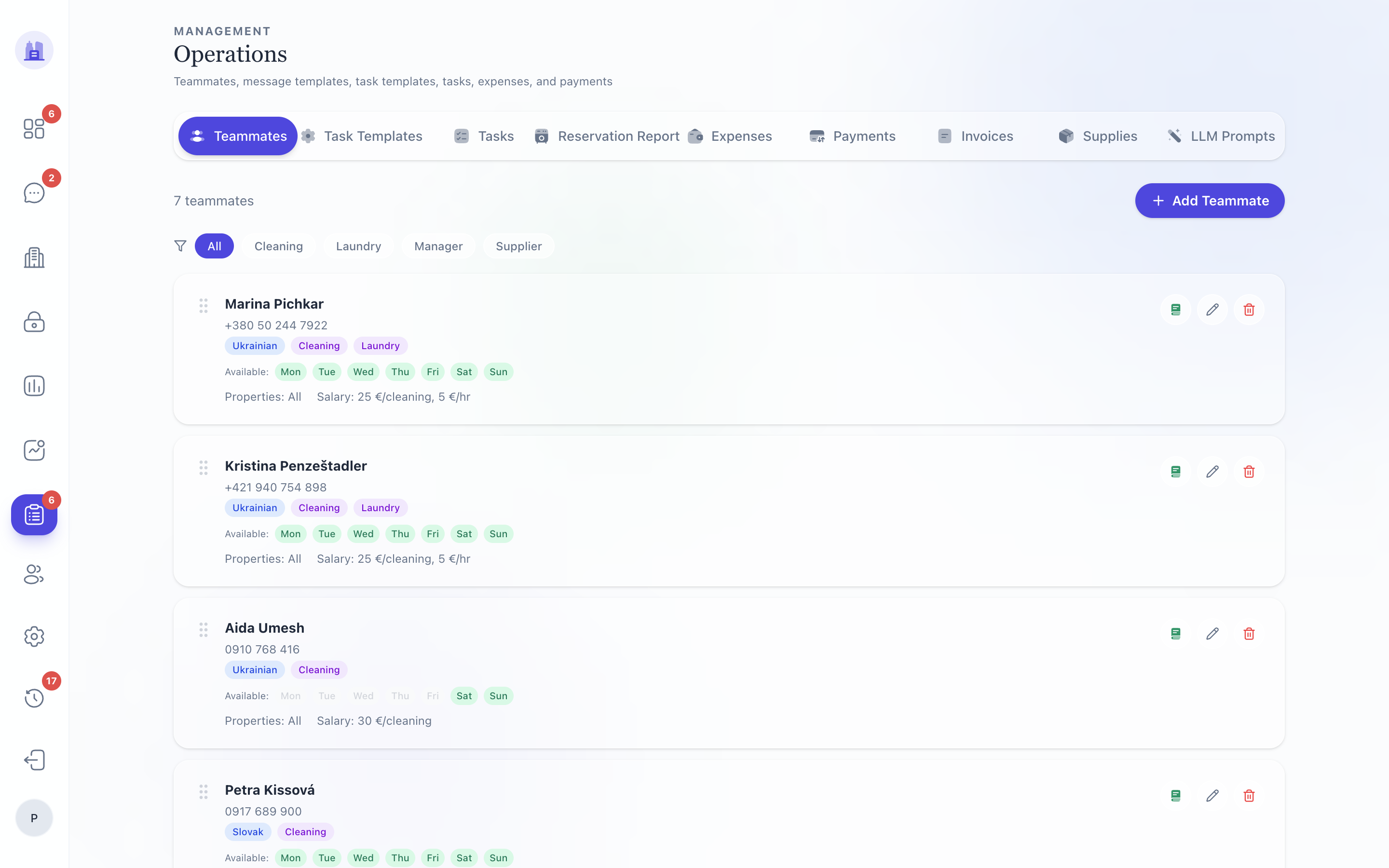Open the properties building icon in sidebar
This screenshot has width=1389, height=868.
tap(34, 257)
